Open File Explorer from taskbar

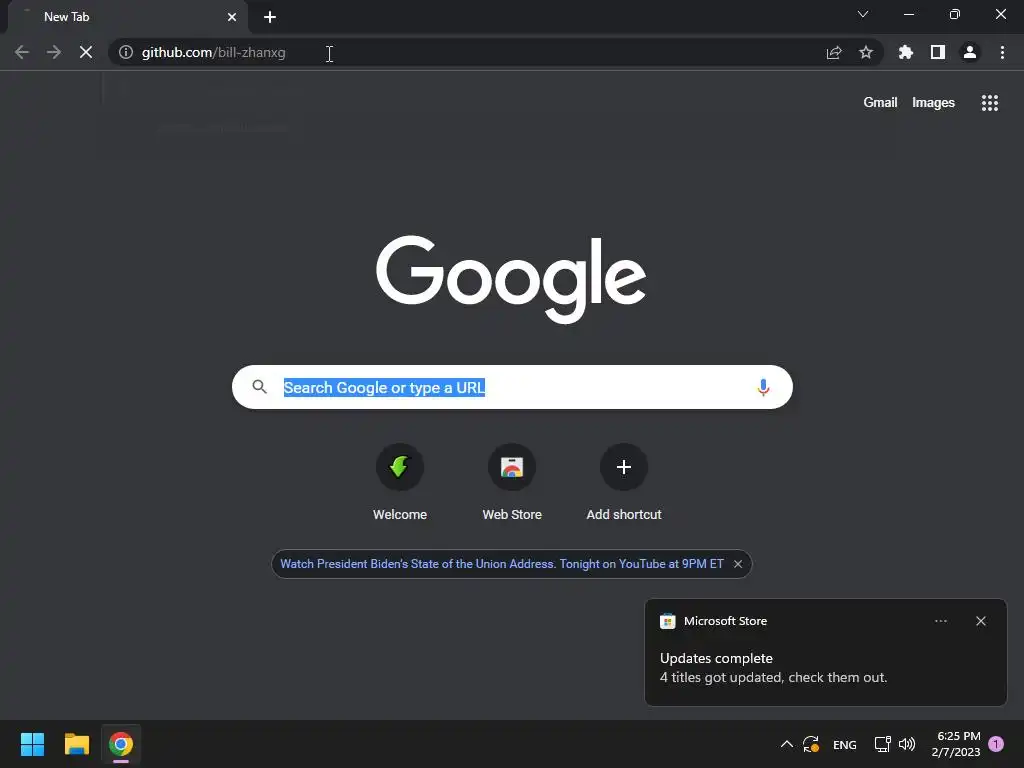[x=76, y=744]
